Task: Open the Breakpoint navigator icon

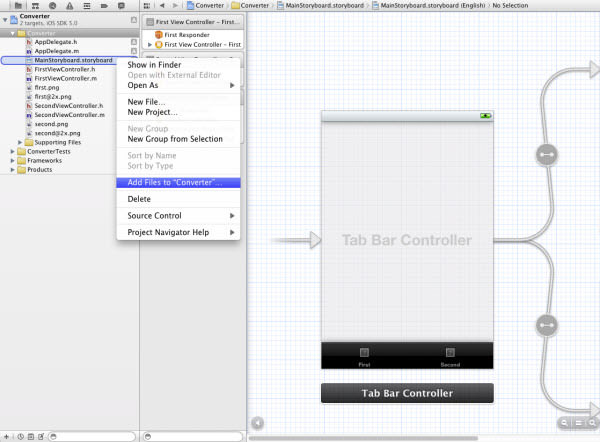Action: [104, 5]
